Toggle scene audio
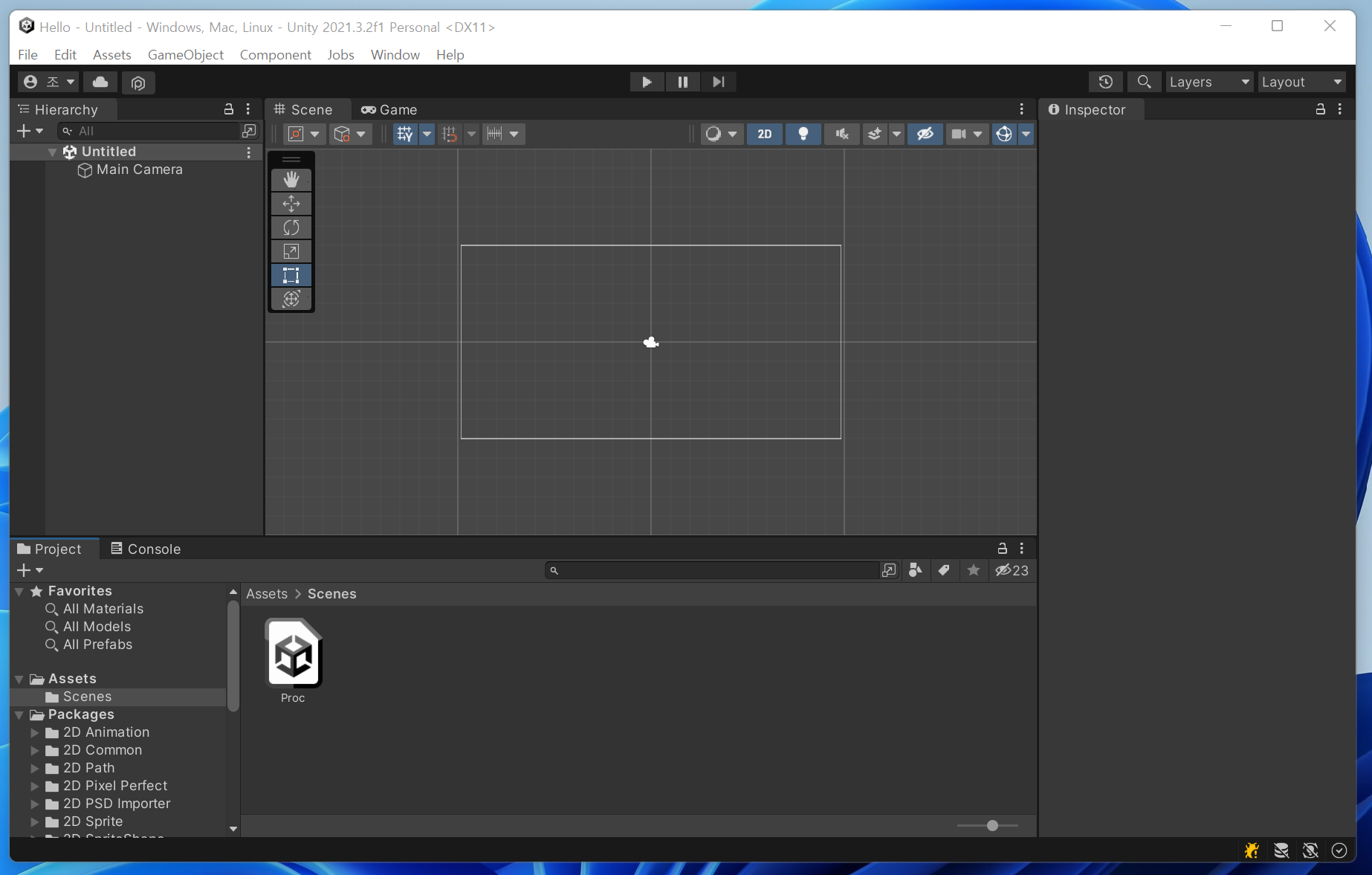The height and width of the screenshot is (875, 1372). click(x=842, y=134)
